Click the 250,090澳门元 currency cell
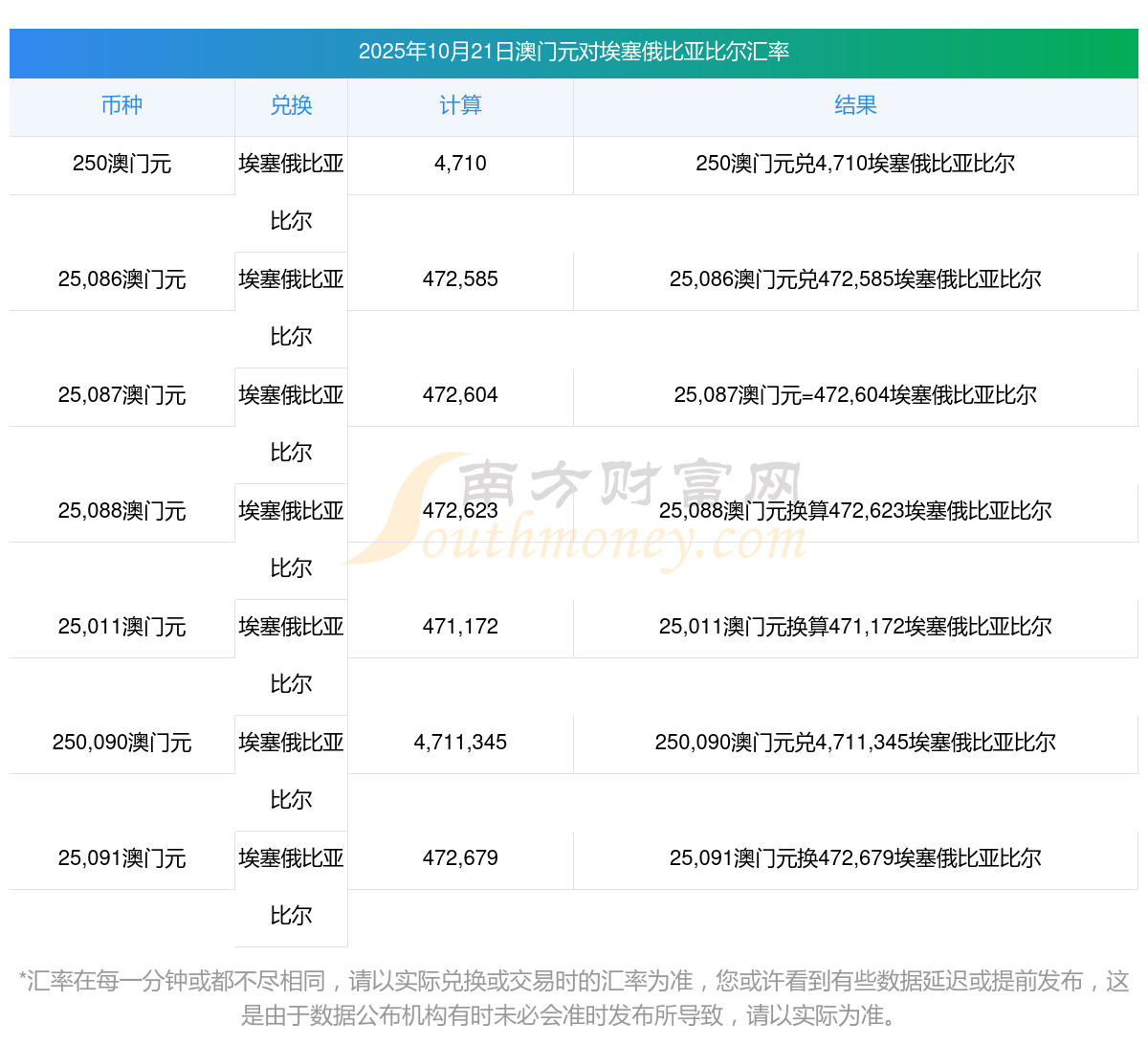 pos(121,743)
